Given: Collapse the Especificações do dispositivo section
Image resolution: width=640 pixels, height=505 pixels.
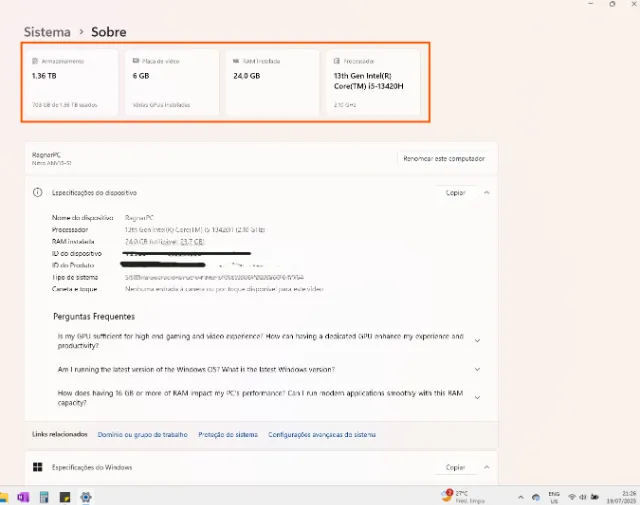Looking at the screenshot, I should tap(486, 192).
